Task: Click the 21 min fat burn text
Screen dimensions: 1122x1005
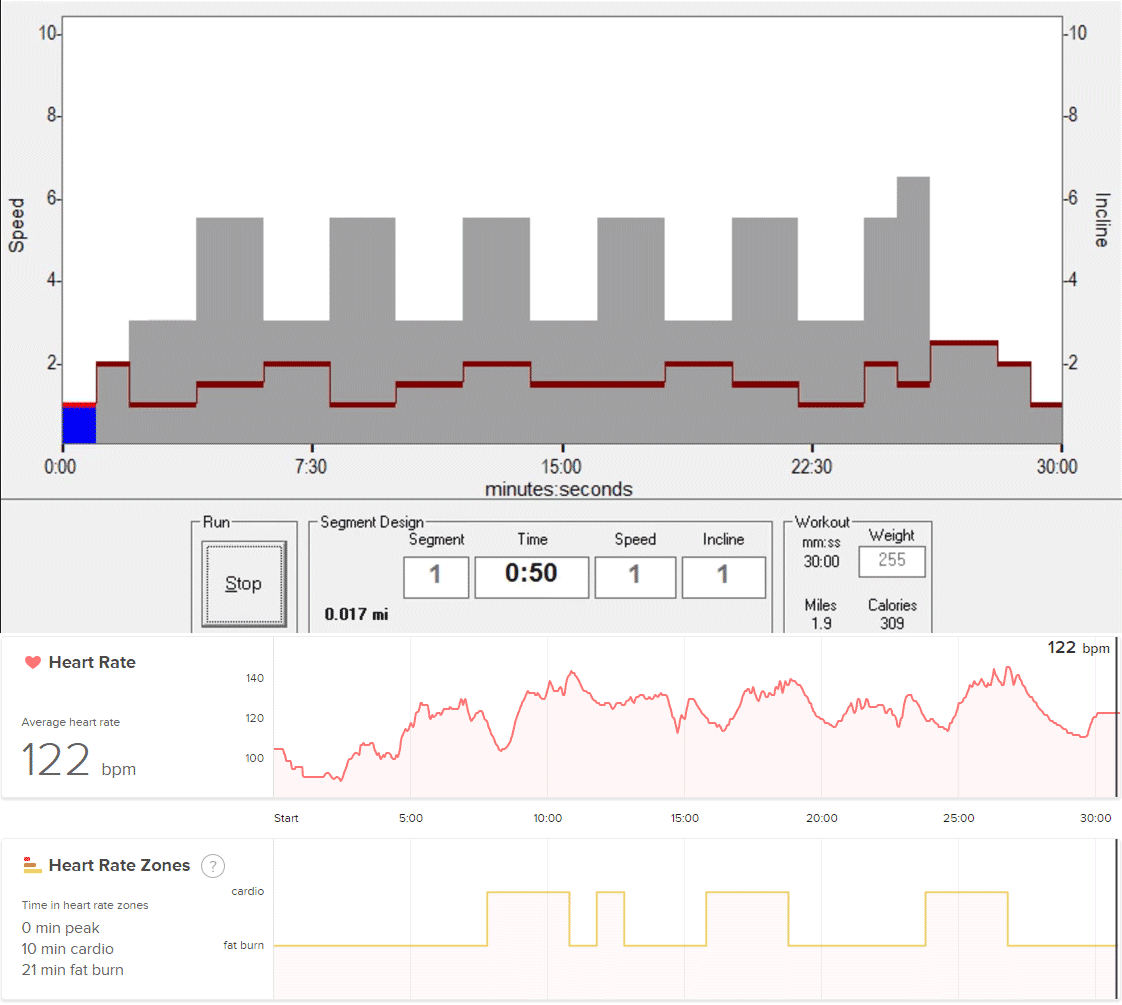Action: click(73, 970)
